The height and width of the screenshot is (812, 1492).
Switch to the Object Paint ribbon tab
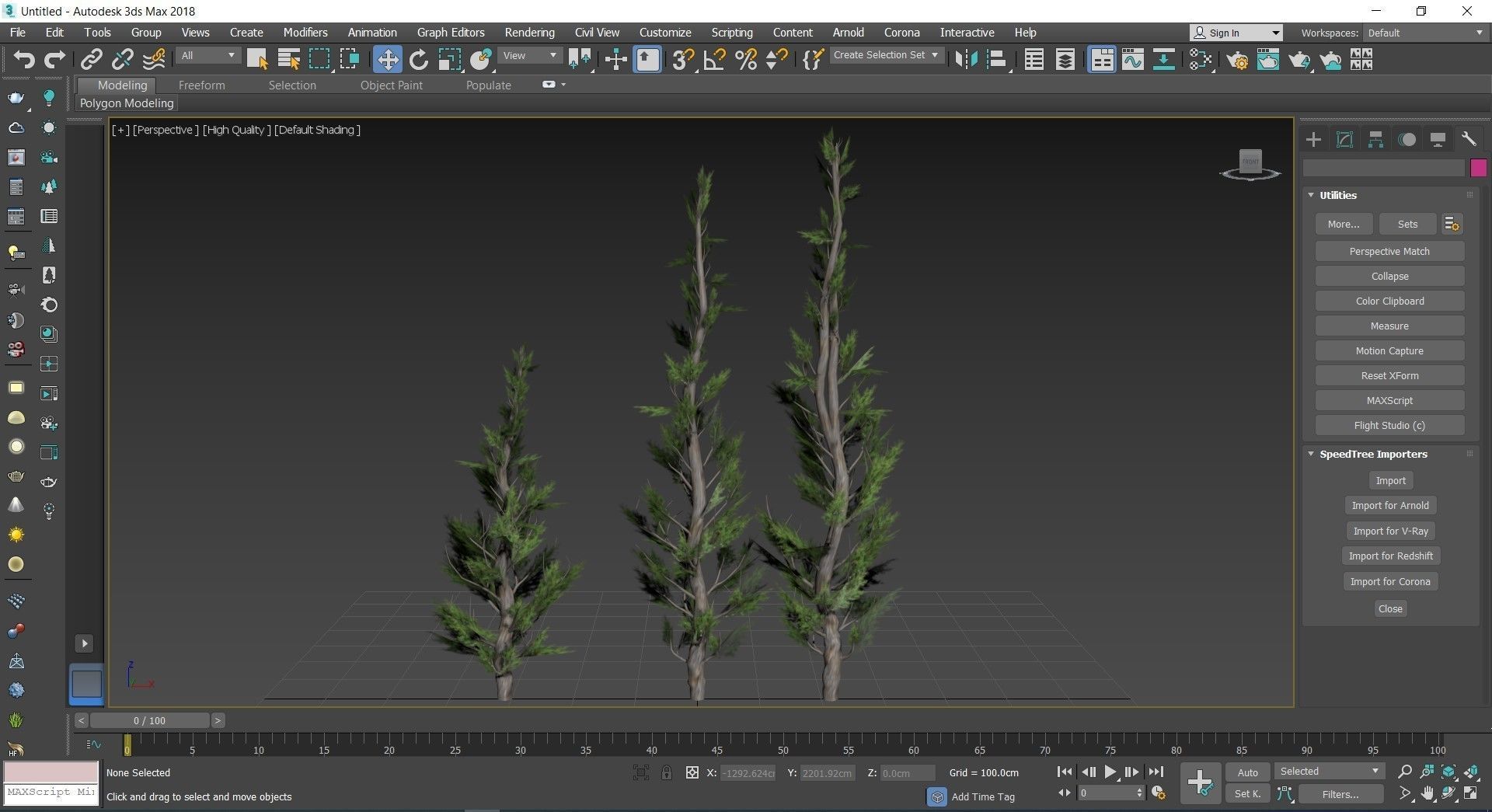[391, 85]
